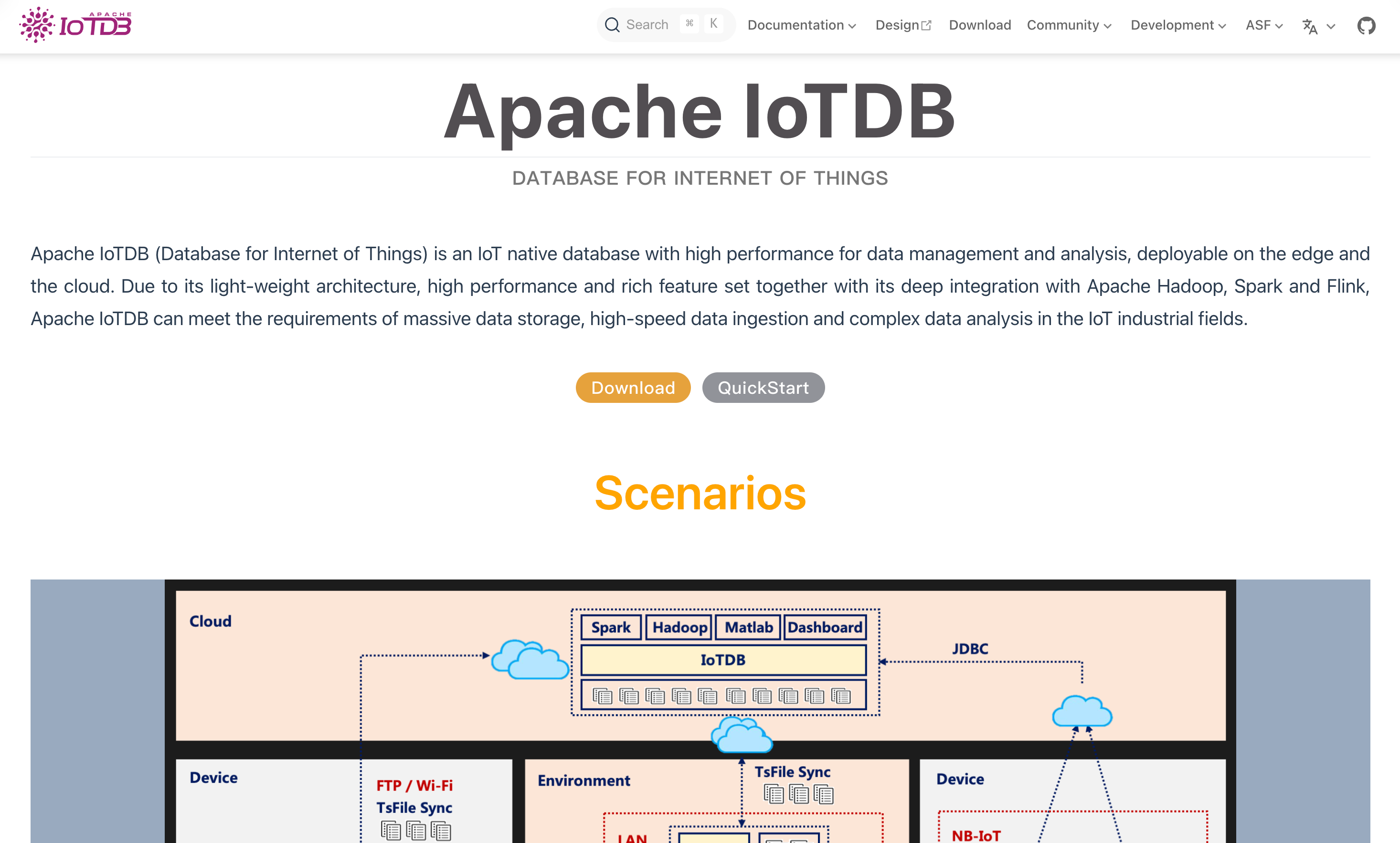1400x843 pixels.
Task: Click the cloud icon below JDBC label
Action: click(x=1082, y=711)
